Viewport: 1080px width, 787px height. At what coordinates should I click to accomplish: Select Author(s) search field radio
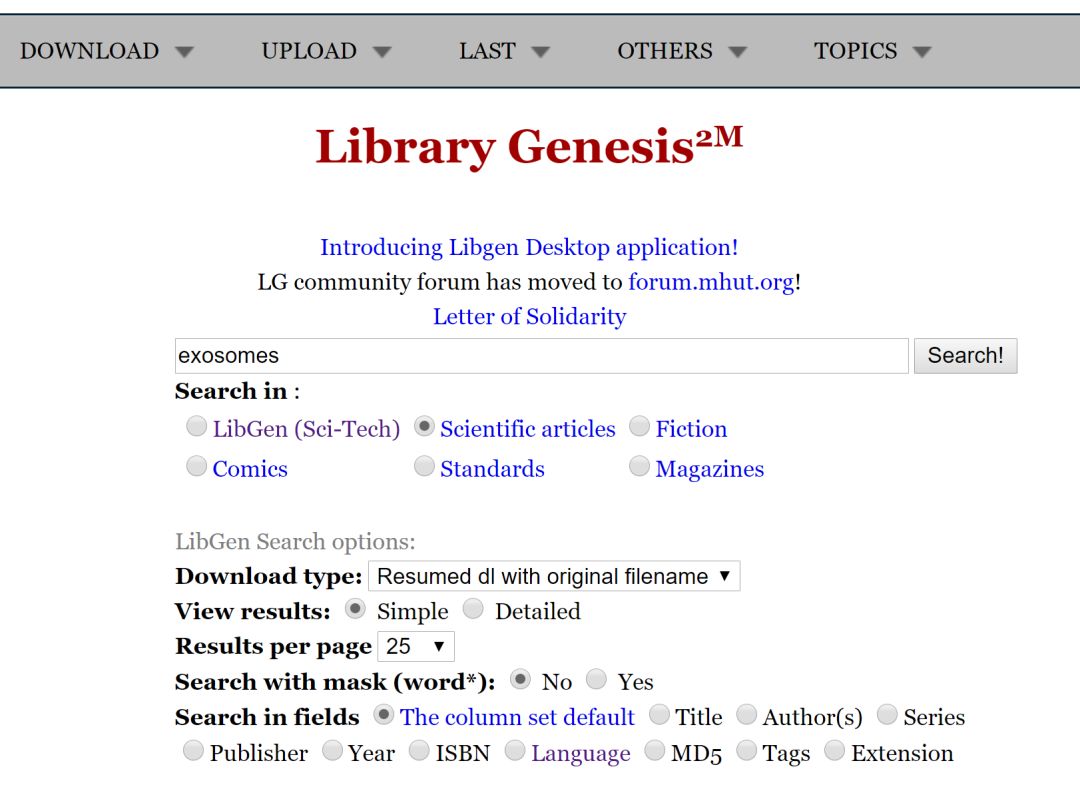(747, 715)
